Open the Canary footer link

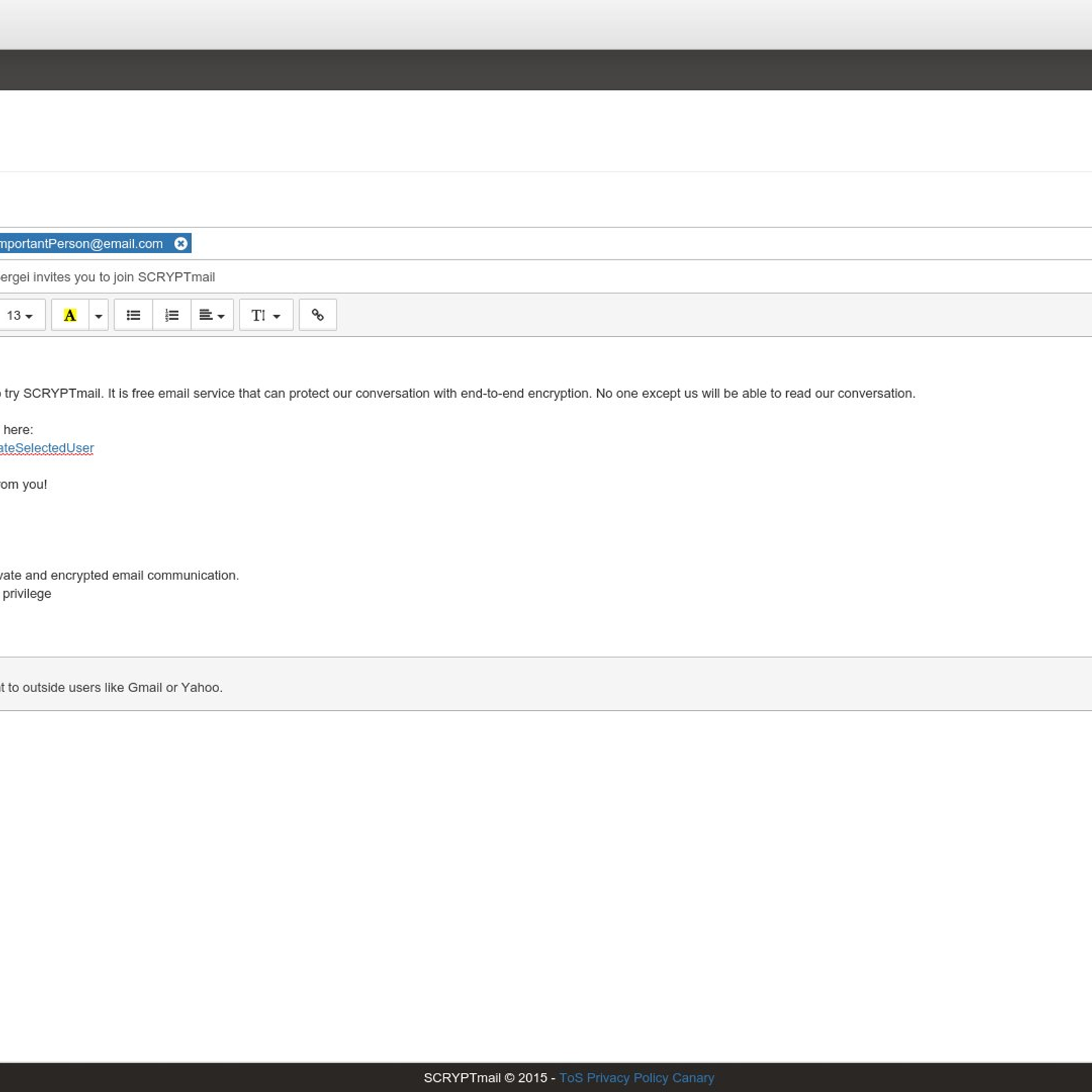(x=693, y=1078)
